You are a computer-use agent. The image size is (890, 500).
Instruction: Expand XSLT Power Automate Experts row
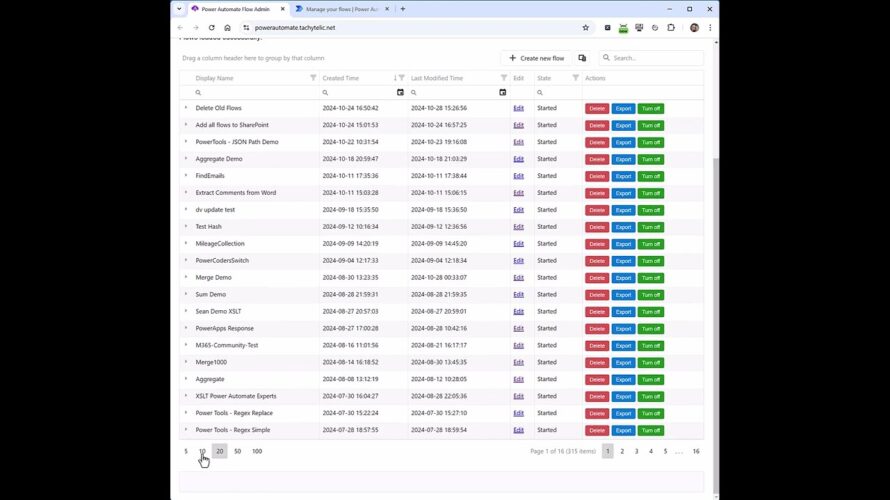pos(186,396)
